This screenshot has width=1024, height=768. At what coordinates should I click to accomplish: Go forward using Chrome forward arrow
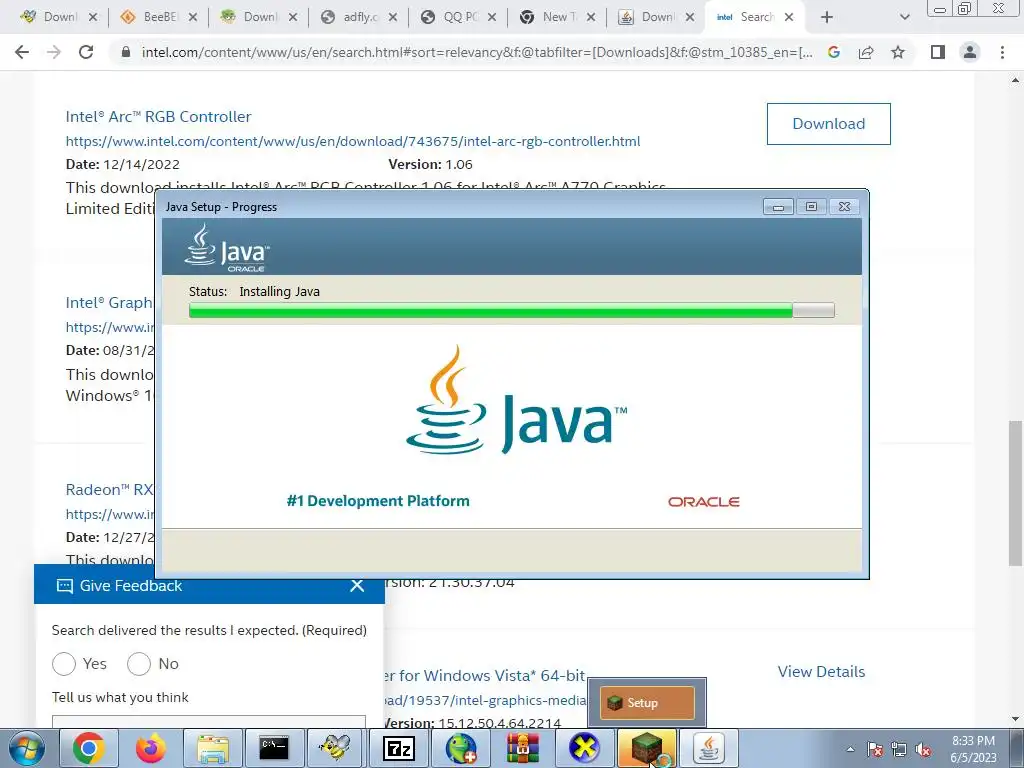point(54,52)
